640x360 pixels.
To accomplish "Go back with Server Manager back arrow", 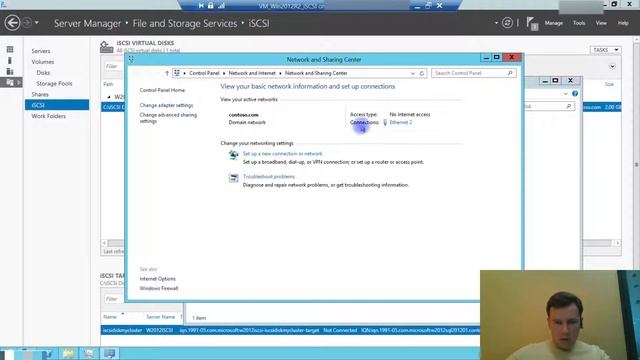I will (x=12, y=23).
